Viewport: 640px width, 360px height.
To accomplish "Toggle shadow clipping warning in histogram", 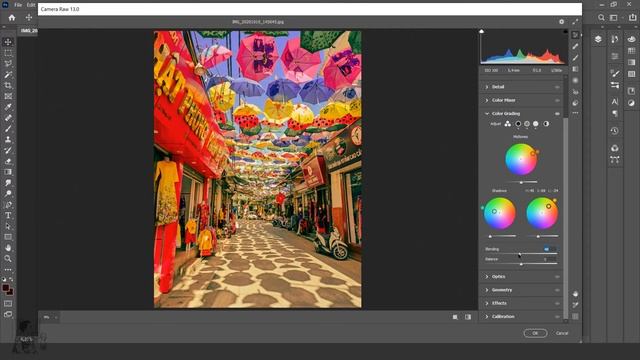I will [x=482, y=31].
